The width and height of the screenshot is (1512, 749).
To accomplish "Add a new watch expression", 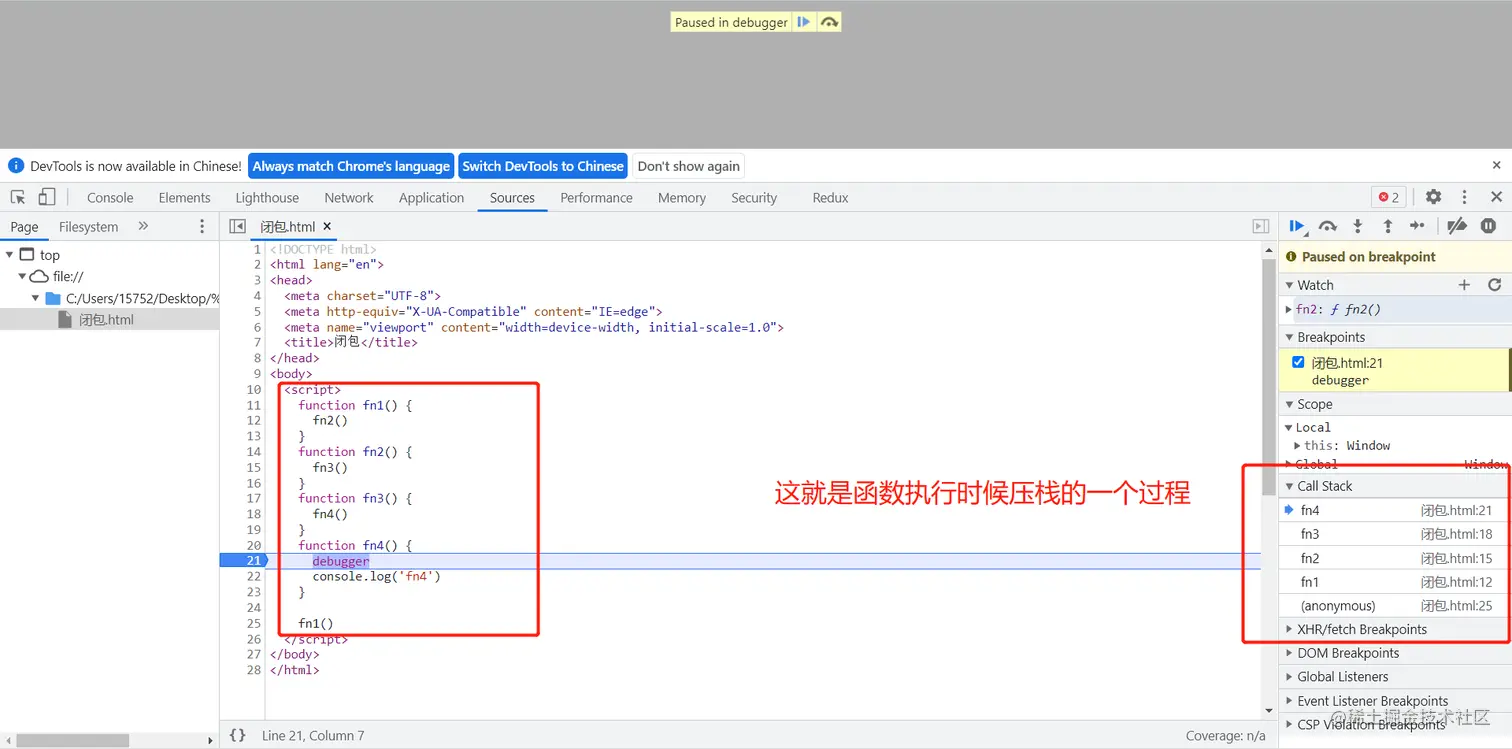I will 1464,285.
